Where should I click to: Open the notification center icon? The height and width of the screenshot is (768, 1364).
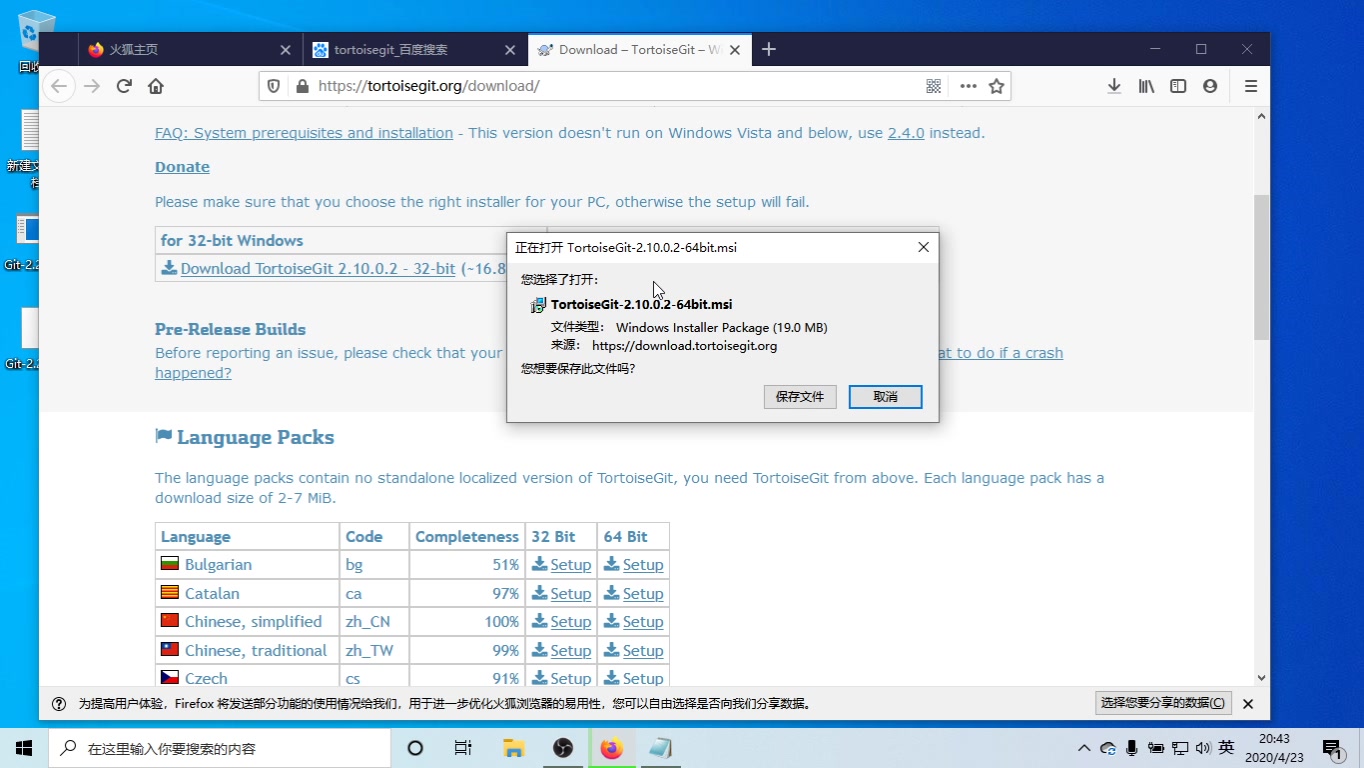click(1332, 748)
